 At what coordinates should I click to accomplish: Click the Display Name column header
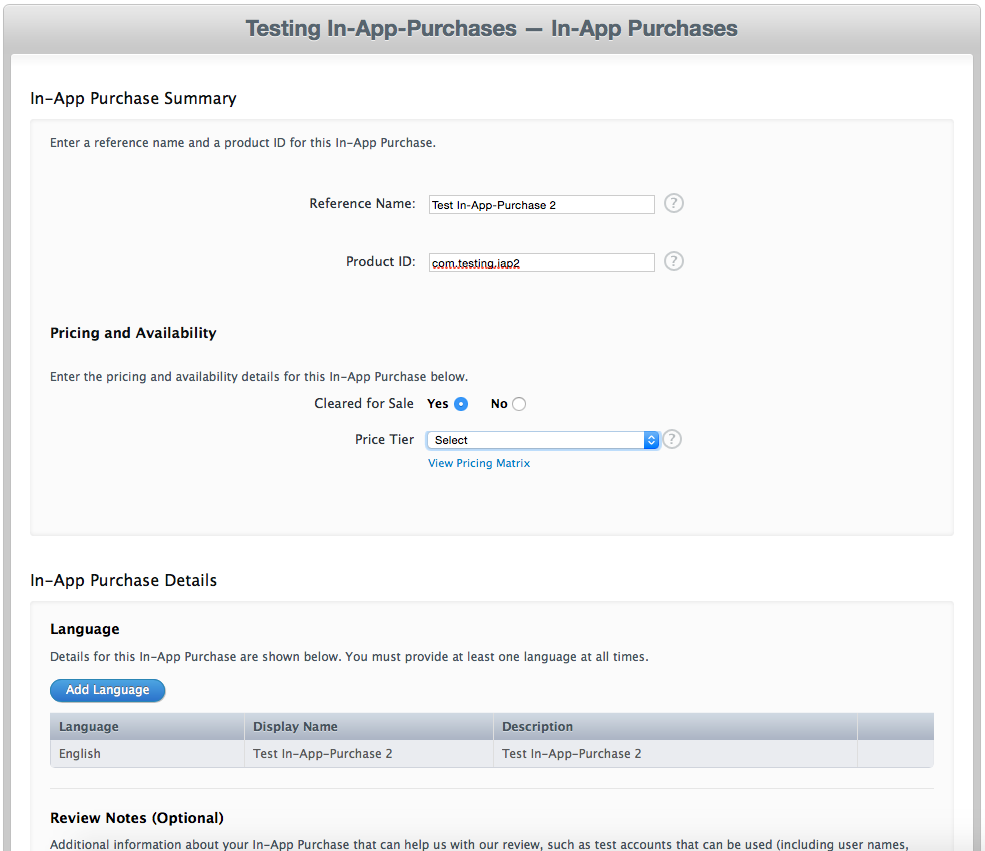pyautogui.click(x=295, y=727)
